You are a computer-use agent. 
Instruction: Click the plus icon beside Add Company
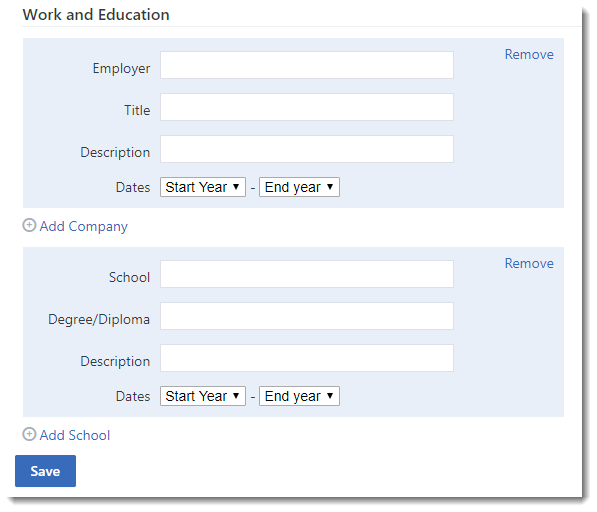[x=29, y=225]
